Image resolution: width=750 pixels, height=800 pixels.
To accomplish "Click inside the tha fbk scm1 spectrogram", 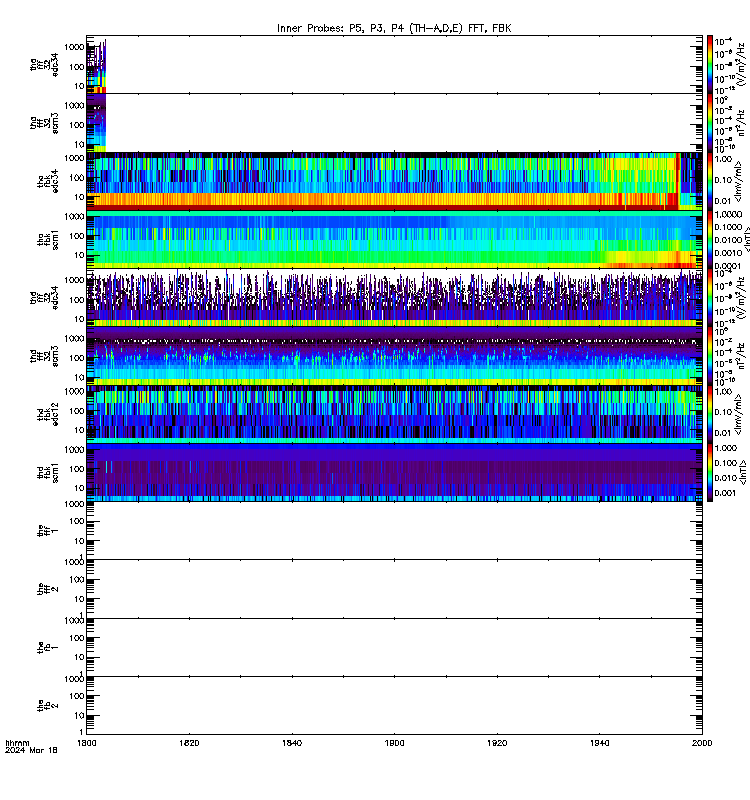I will point(394,240).
